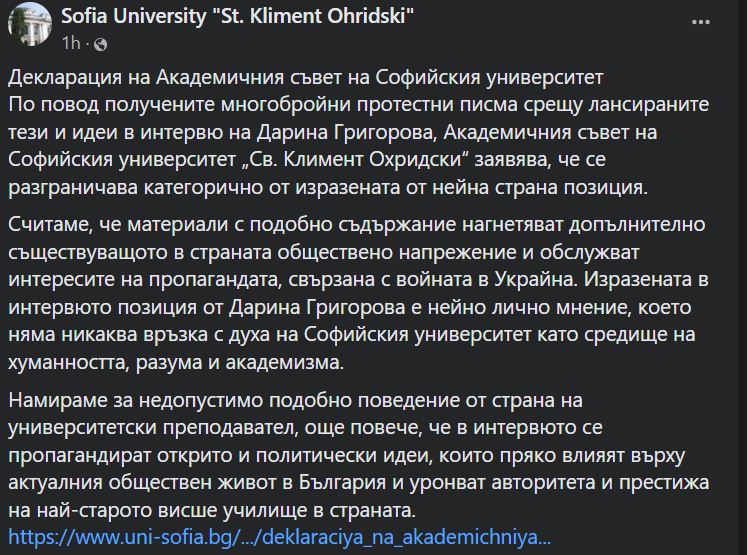Click the line starting "съществуващото в страната"
747x555 pixels.
324,252
